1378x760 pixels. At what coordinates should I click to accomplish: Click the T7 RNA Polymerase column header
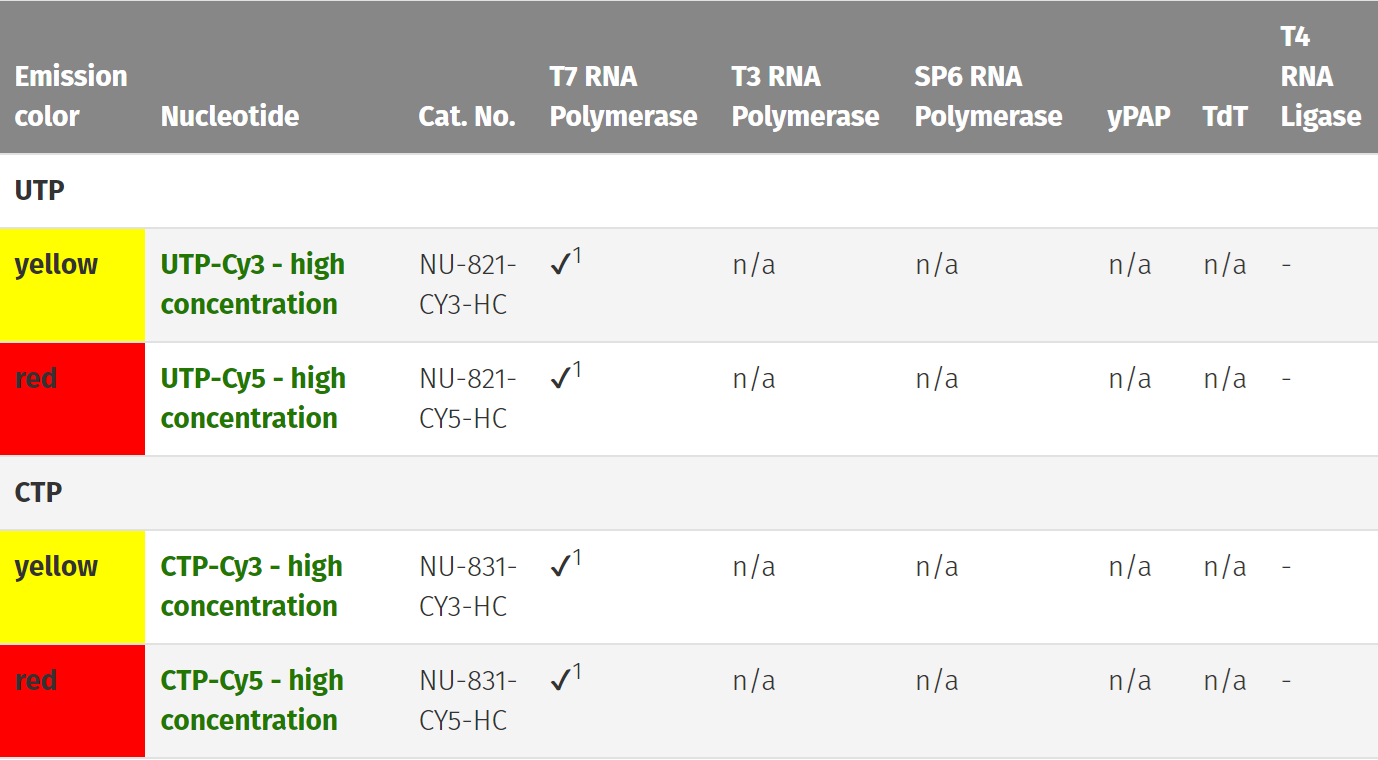click(x=623, y=96)
